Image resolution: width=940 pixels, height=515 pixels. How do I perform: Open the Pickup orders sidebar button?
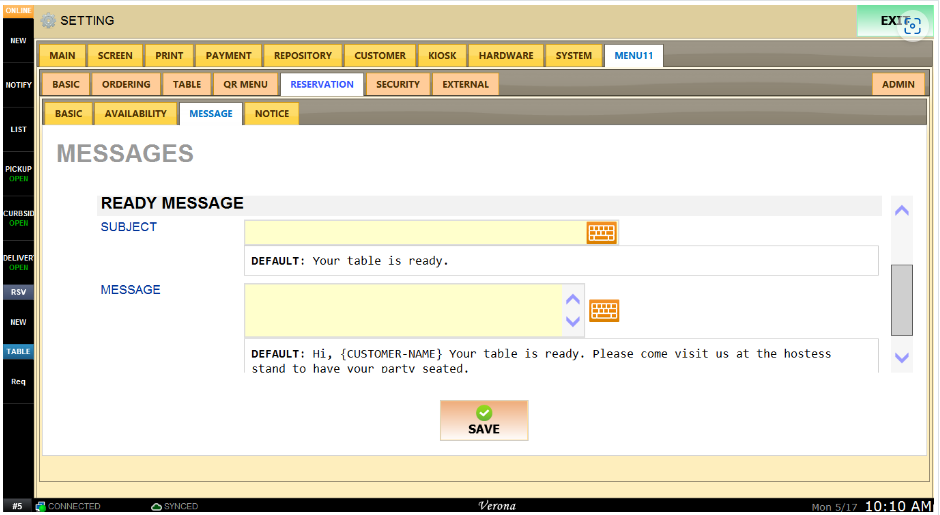[x=18, y=173]
